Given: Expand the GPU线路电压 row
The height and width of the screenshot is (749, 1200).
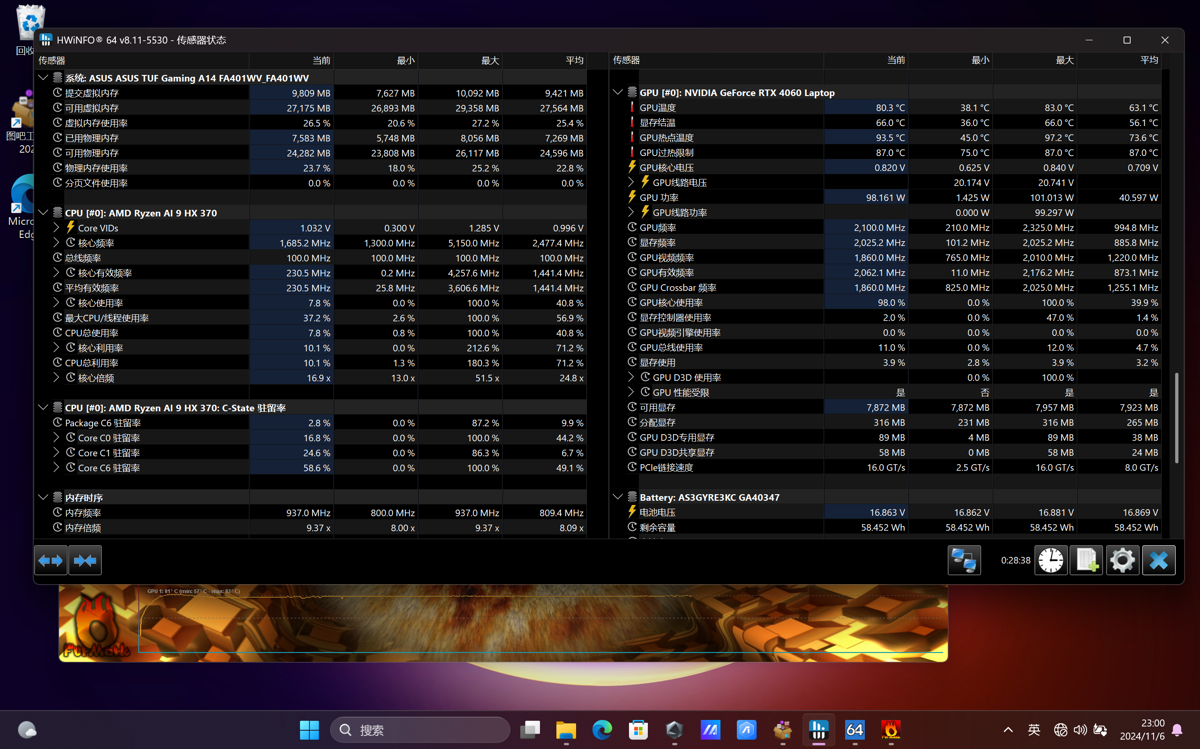Looking at the screenshot, I should tap(632, 183).
